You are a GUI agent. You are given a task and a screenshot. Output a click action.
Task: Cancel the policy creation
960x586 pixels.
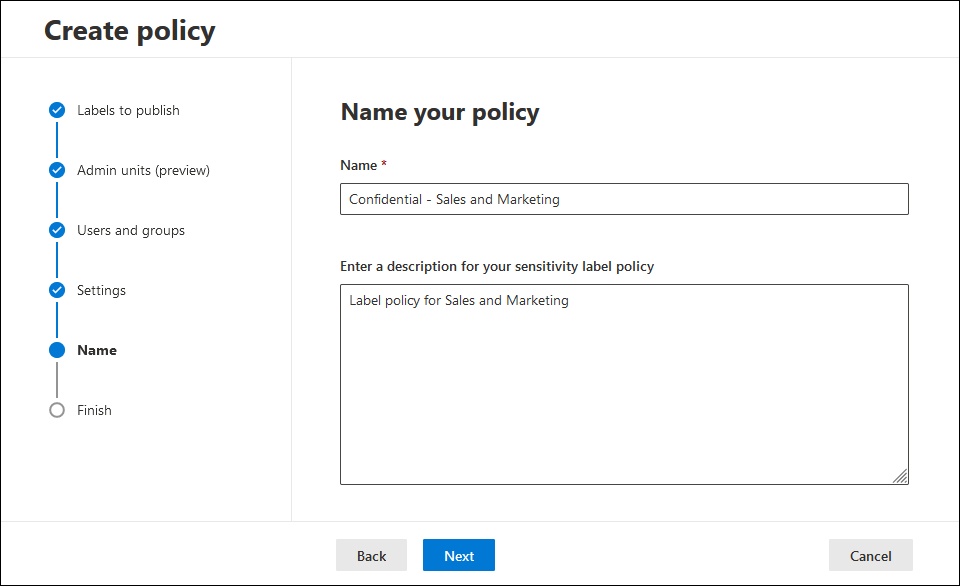tap(870, 555)
